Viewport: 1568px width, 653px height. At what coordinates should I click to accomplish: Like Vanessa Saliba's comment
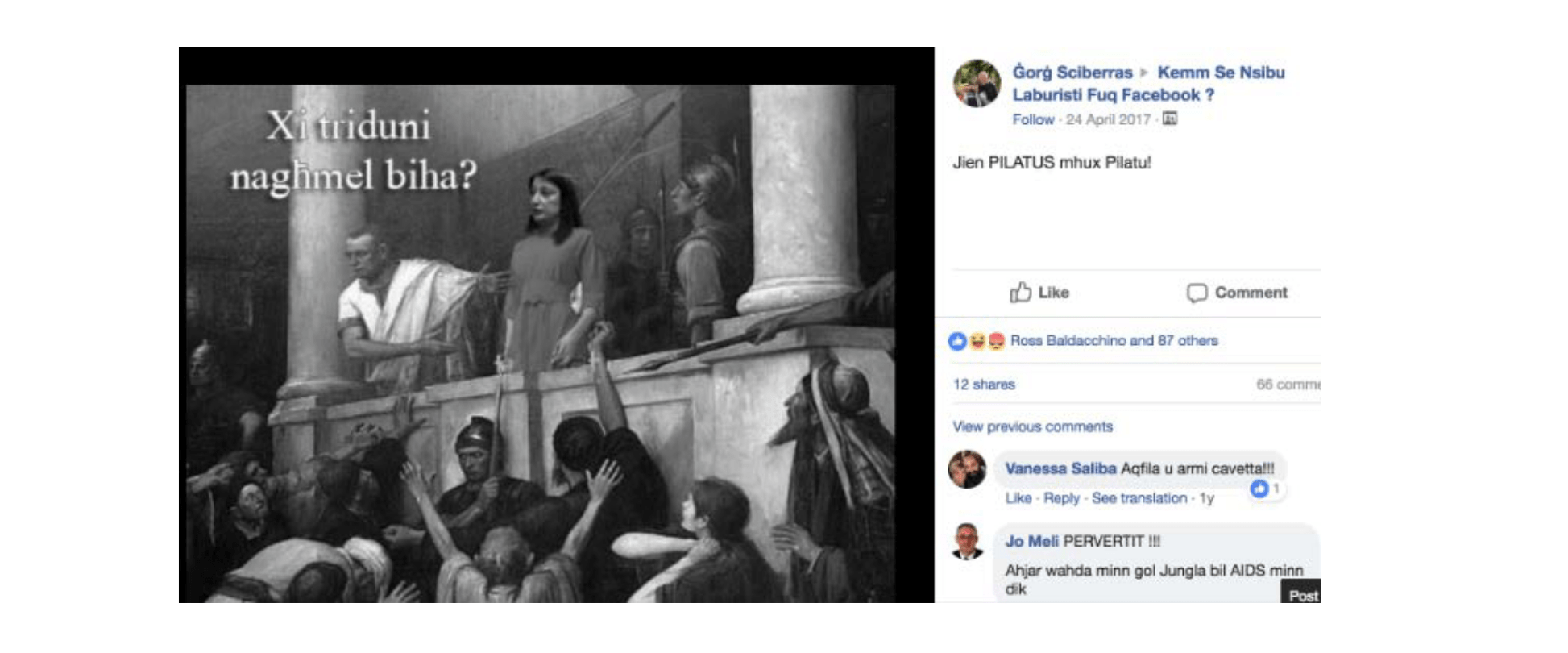pos(1018,498)
